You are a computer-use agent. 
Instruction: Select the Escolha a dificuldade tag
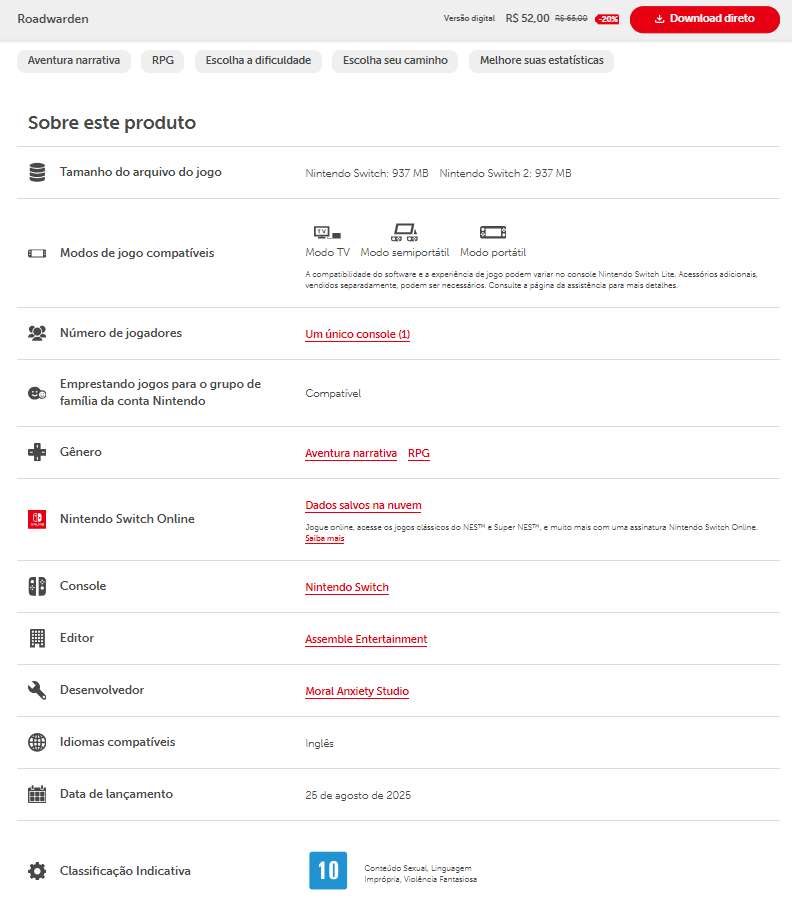pos(258,61)
